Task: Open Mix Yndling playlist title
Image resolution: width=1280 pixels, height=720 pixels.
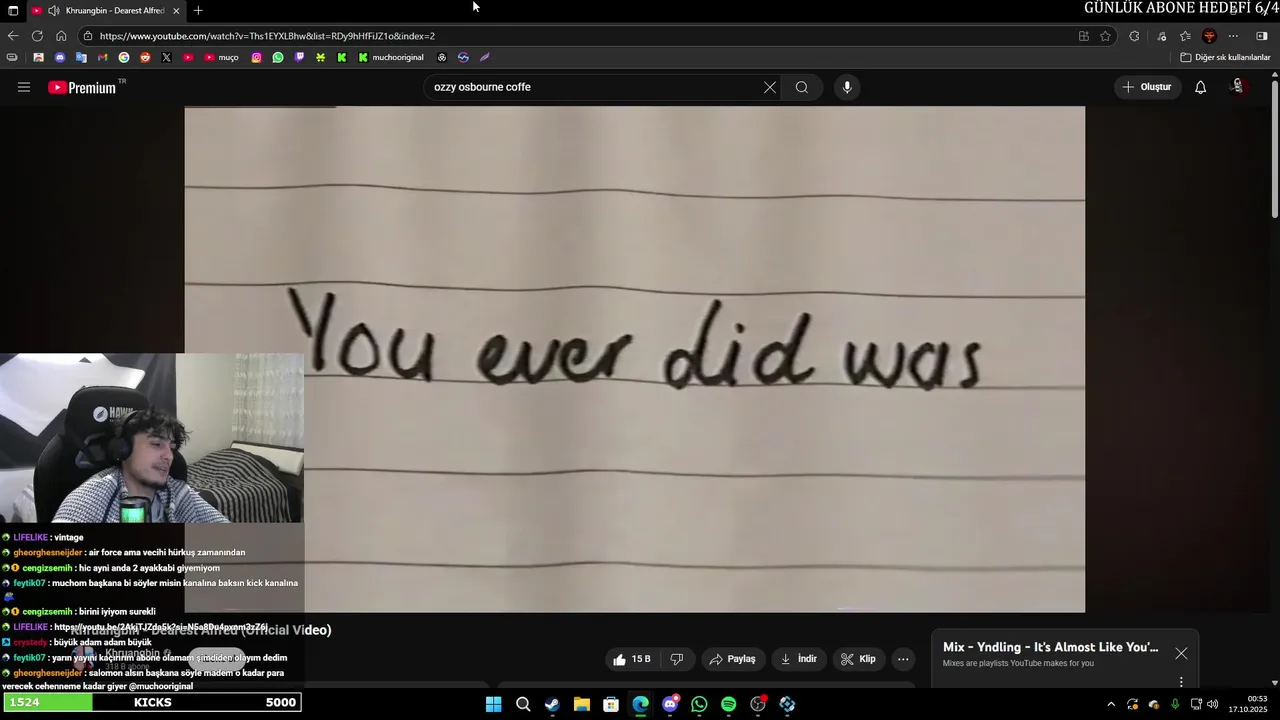Action: (1050, 647)
